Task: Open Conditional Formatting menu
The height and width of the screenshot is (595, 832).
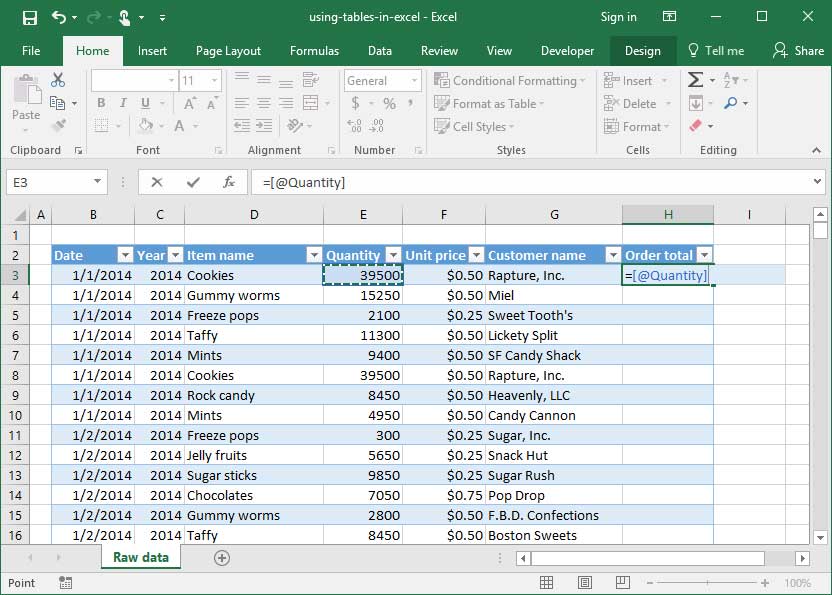Action: (x=509, y=81)
